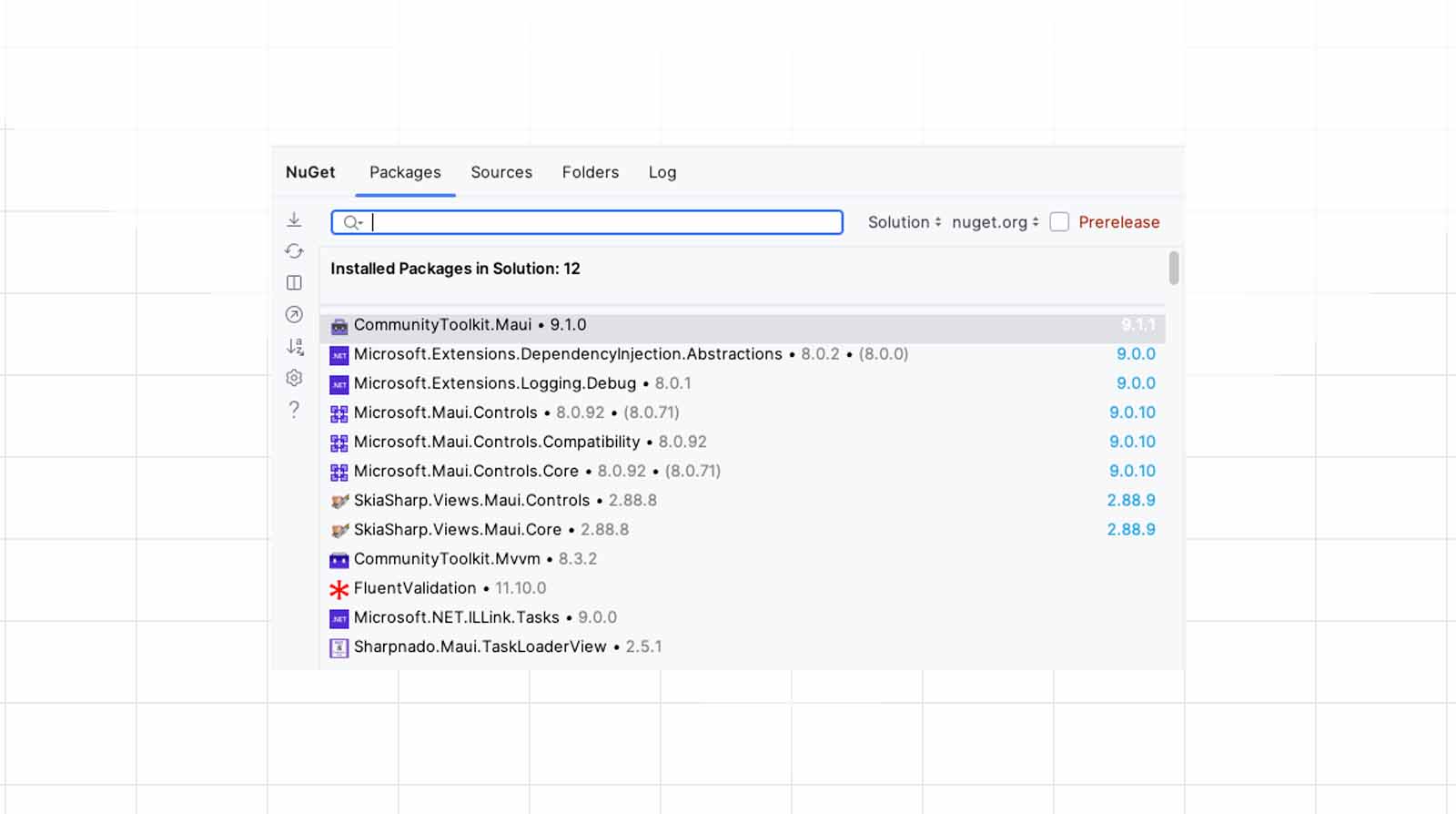Select Microsoft.Extensions.DependencyInjection.Abstractions package

[x=743, y=354]
